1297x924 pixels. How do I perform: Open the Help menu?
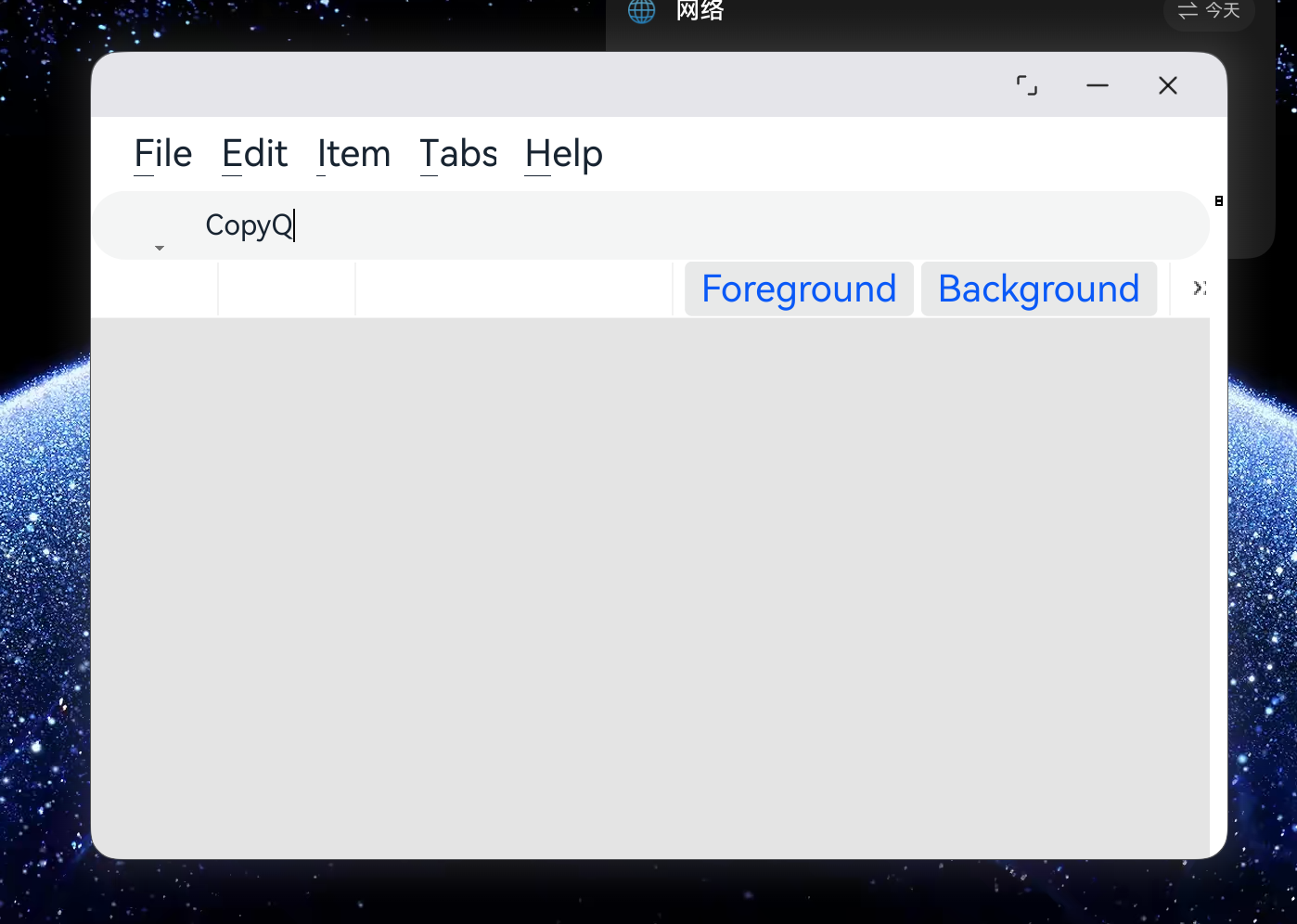pos(564,154)
